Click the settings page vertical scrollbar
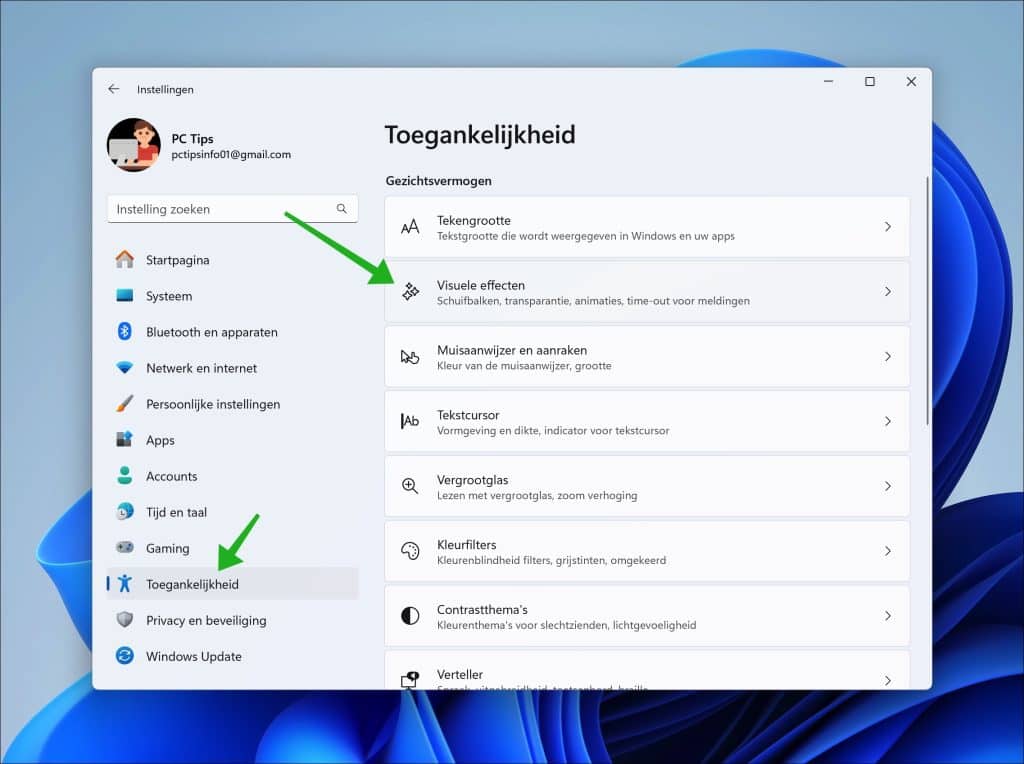 [927, 302]
